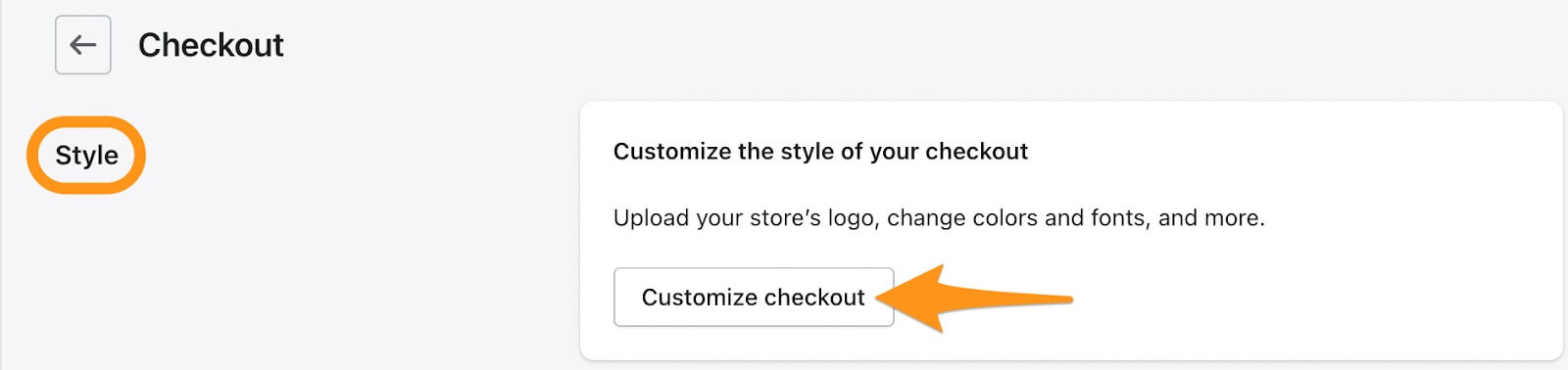The height and width of the screenshot is (370, 1568).
Task: Select the Style section label
Action: (86, 155)
